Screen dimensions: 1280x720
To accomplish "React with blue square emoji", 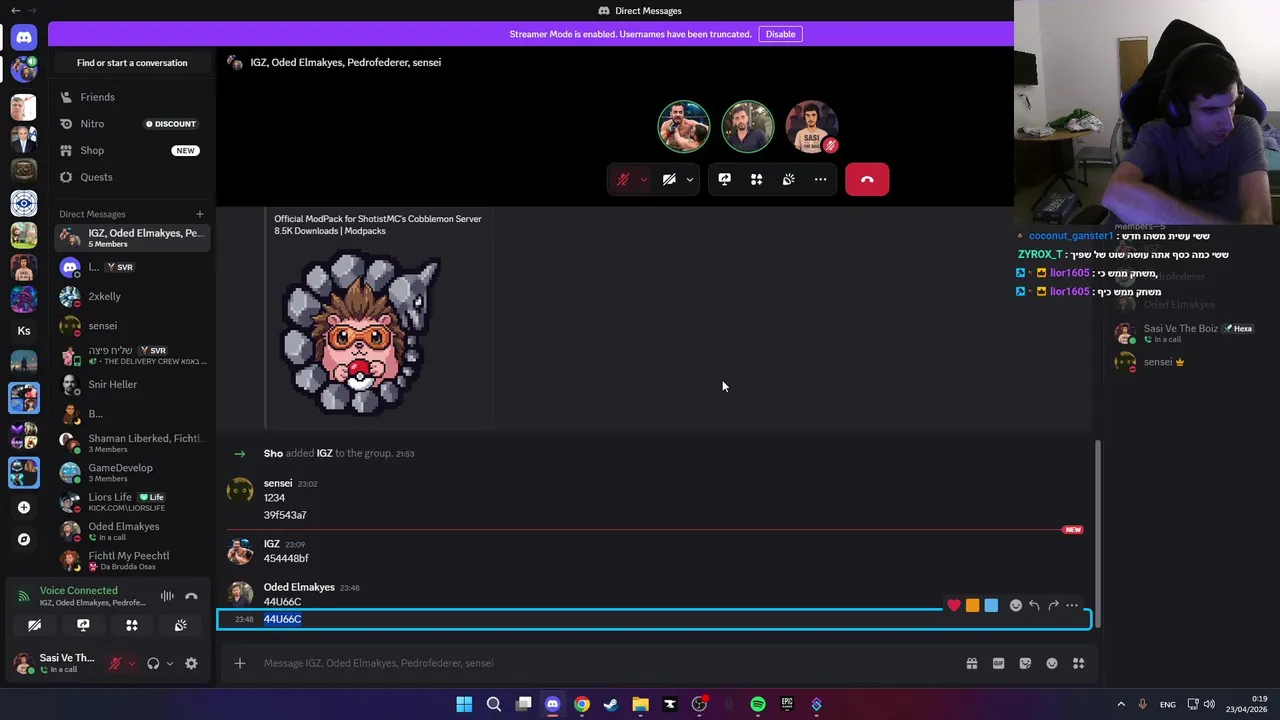I will [991, 605].
